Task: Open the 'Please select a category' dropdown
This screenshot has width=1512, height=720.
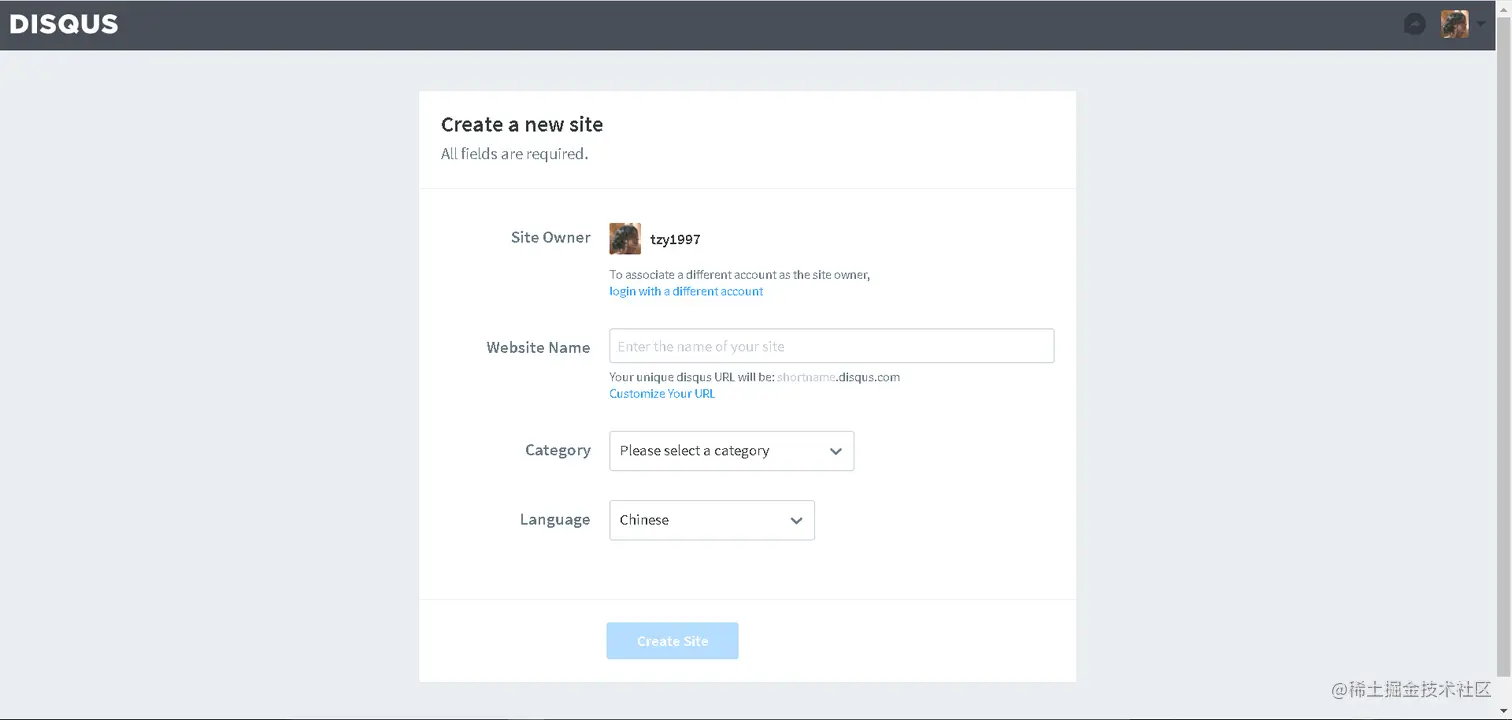Action: click(732, 451)
